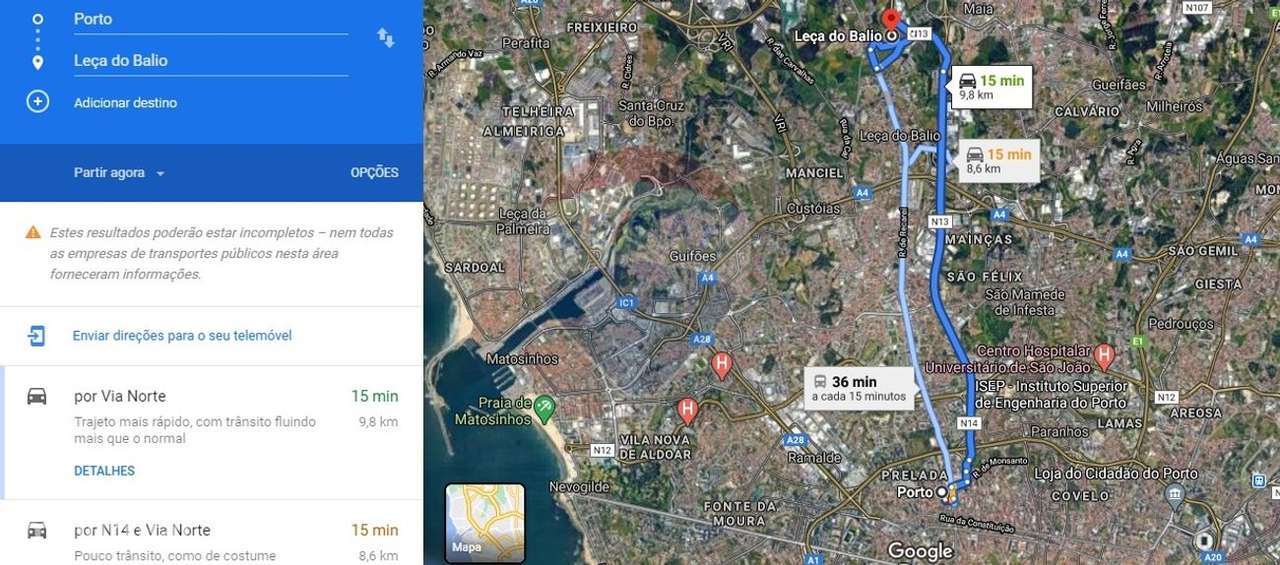Click the Adicionar destino text
1280x565 pixels.
coord(125,103)
